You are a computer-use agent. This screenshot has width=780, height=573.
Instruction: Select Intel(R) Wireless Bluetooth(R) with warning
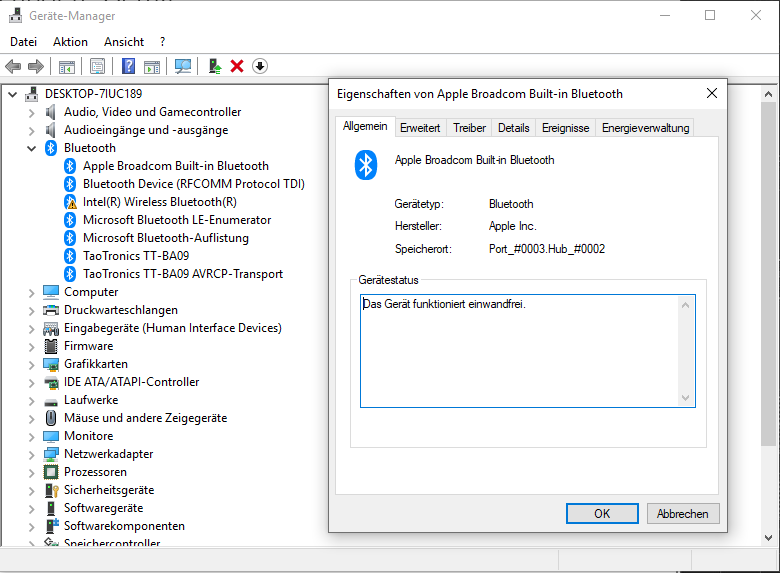pyautogui.click(x=160, y=201)
